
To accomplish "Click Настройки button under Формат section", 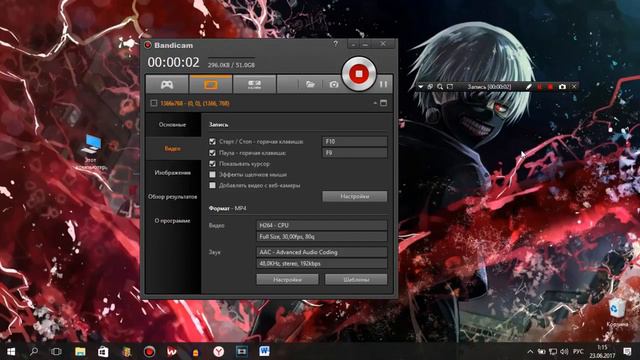I will tap(287, 280).
